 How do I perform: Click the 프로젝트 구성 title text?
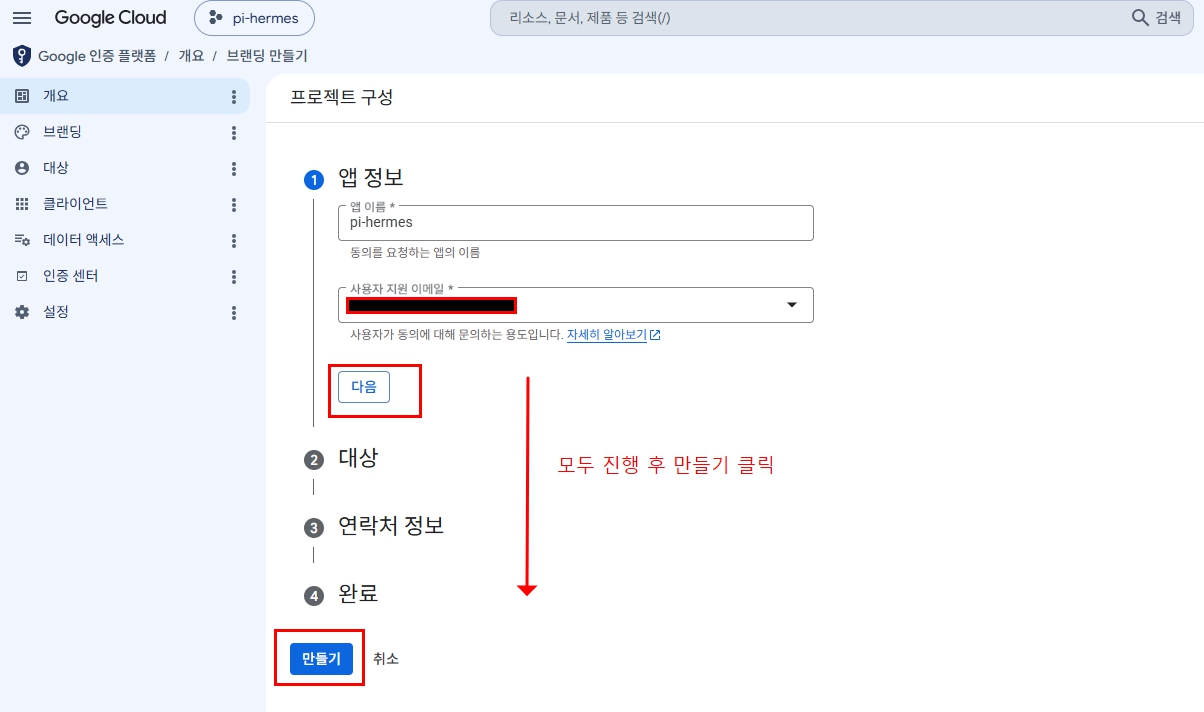[x=342, y=98]
